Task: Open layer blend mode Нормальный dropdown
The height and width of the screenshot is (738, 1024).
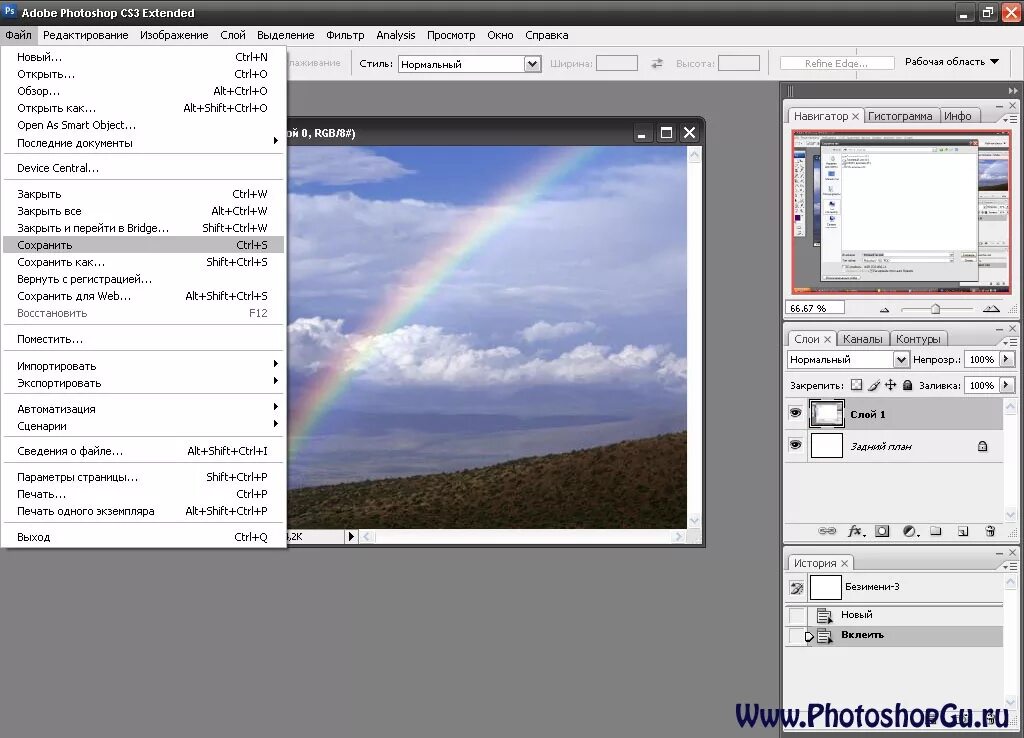Action: [x=901, y=359]
